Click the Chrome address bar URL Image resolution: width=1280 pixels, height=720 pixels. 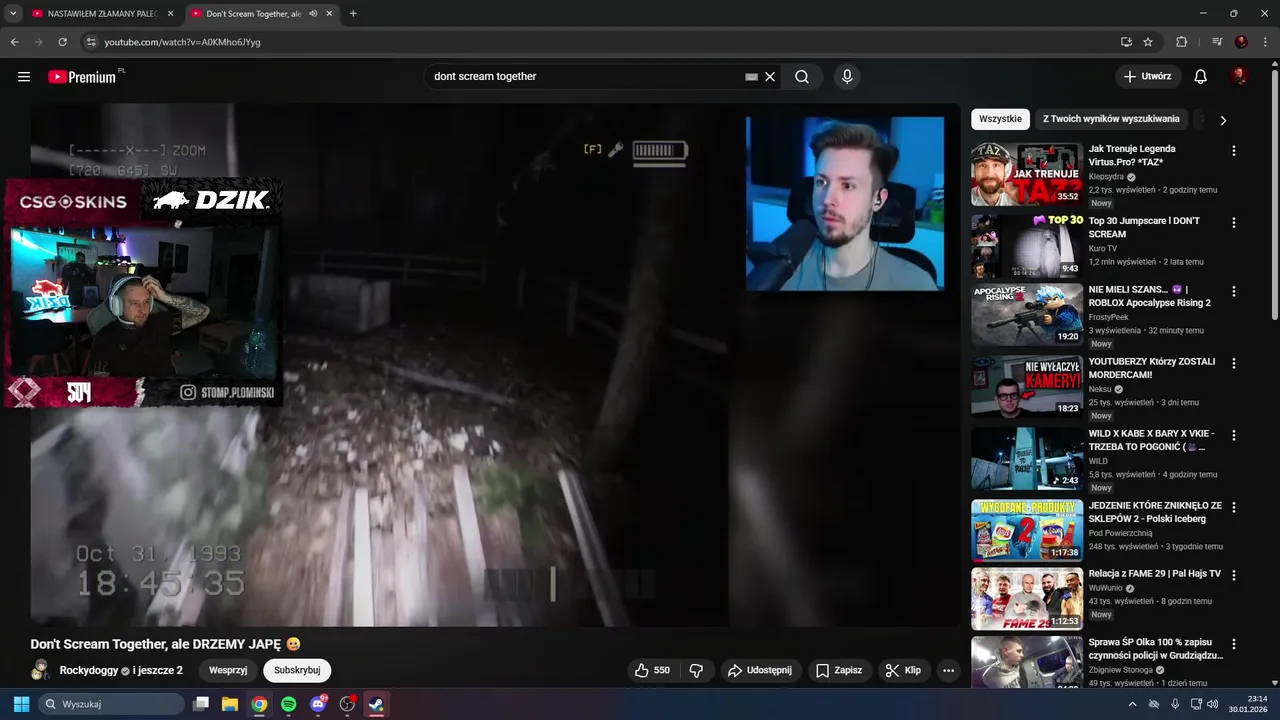182,42
